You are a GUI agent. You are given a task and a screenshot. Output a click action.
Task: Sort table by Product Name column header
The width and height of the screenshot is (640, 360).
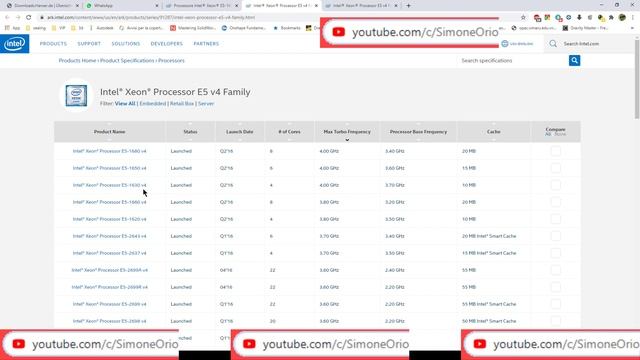click(x=109, y=132)
